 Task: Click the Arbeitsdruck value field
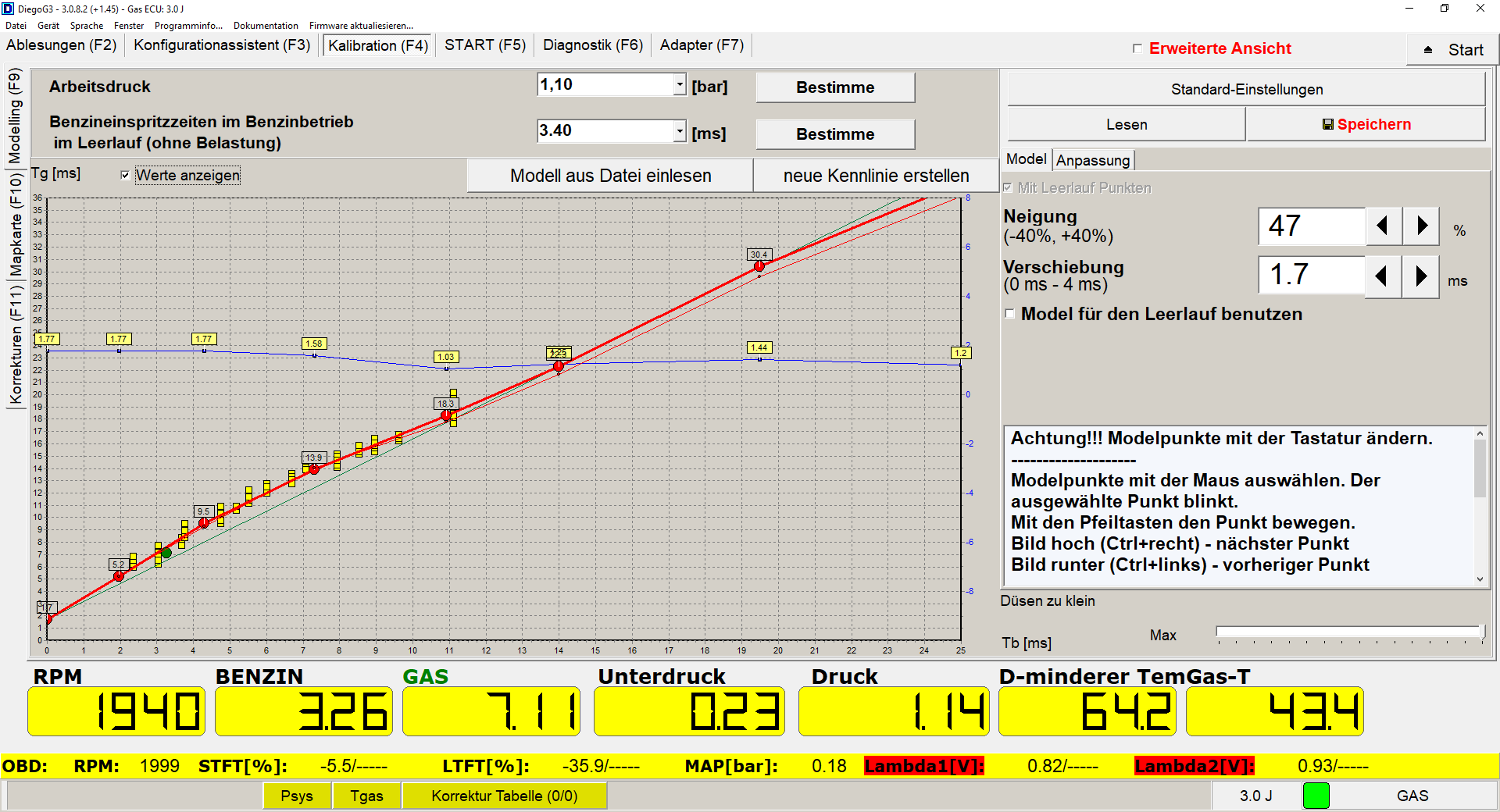pos(606,84)
